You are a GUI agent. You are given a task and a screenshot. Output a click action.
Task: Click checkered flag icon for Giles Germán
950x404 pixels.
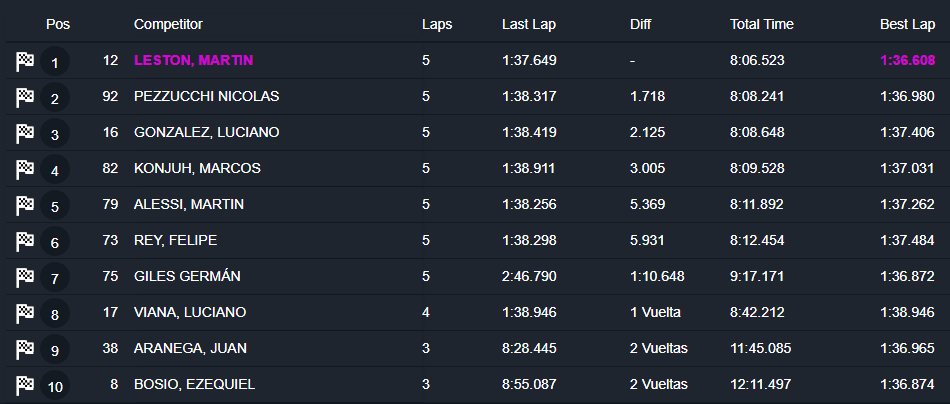25,277
